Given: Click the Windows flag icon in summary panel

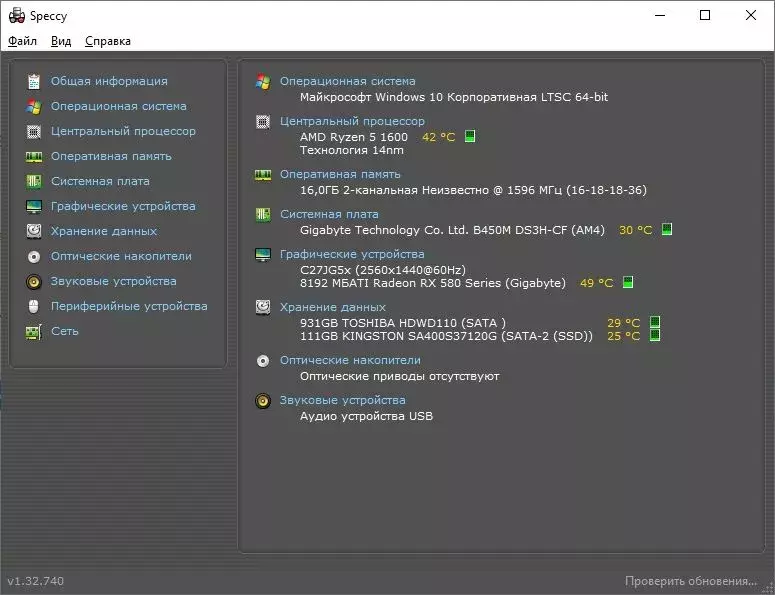Looking at the screenshot, I should tap(263, 82).
